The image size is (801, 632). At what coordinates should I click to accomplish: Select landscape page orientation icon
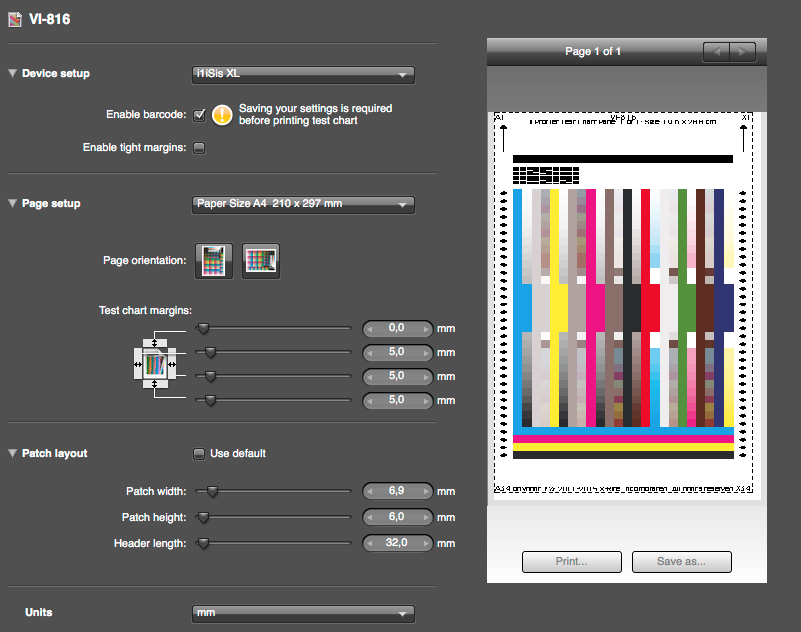261,260
